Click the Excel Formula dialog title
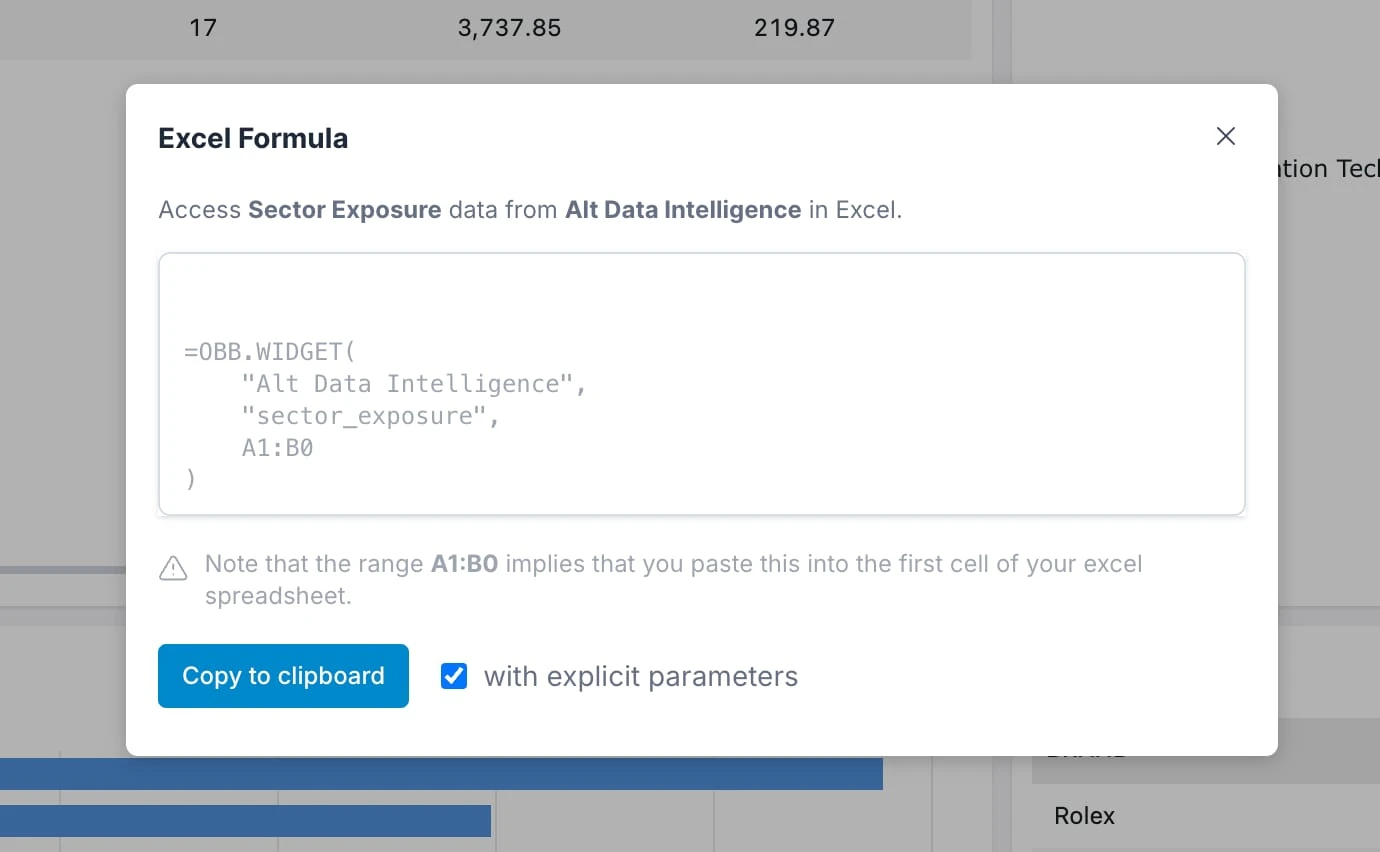Viewport: 1380px width, 852px height. [252, 138]
